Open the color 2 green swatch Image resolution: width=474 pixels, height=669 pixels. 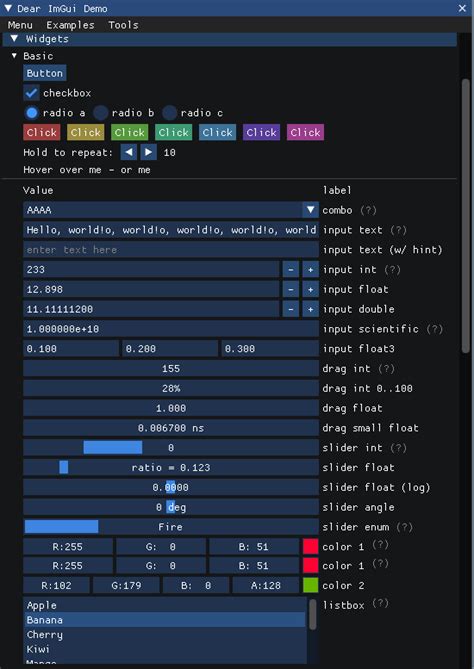[x=311, y=585]
